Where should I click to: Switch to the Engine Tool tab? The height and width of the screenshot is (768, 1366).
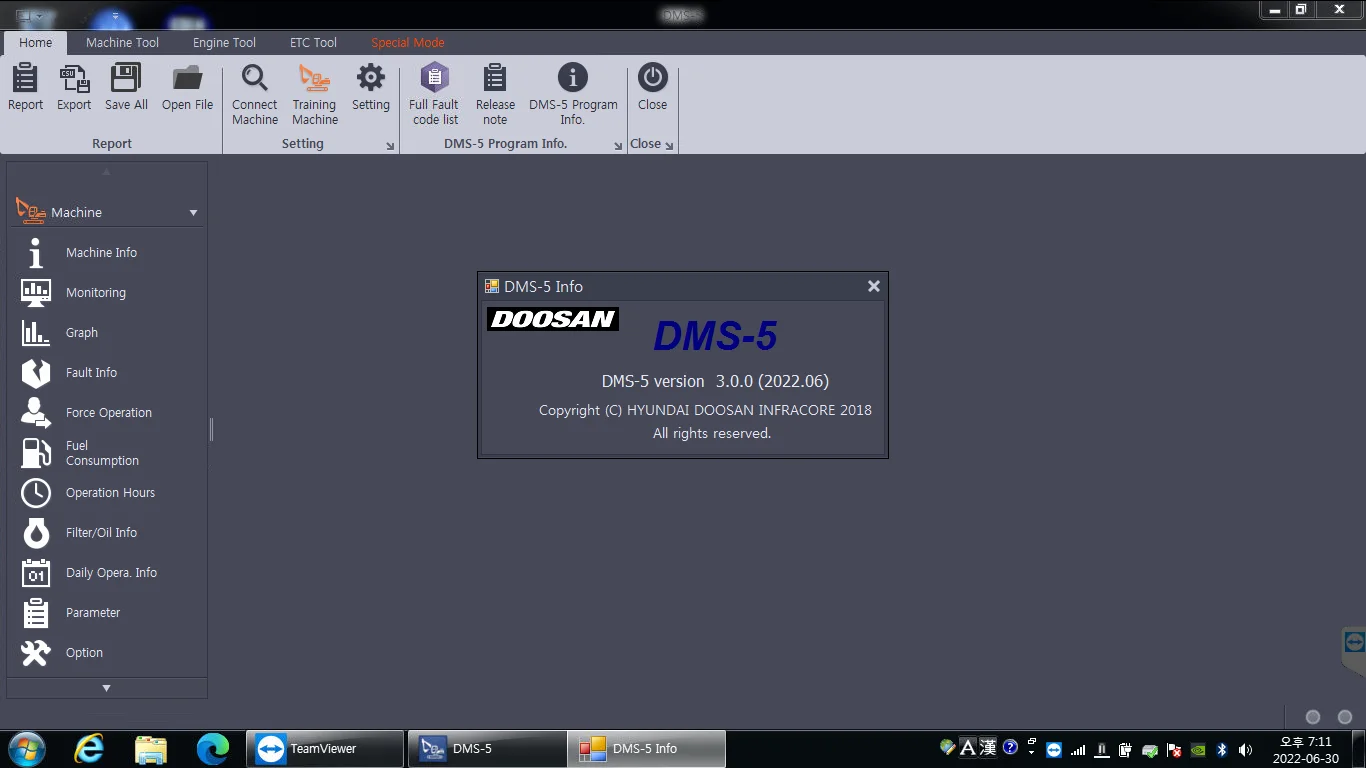224,43
